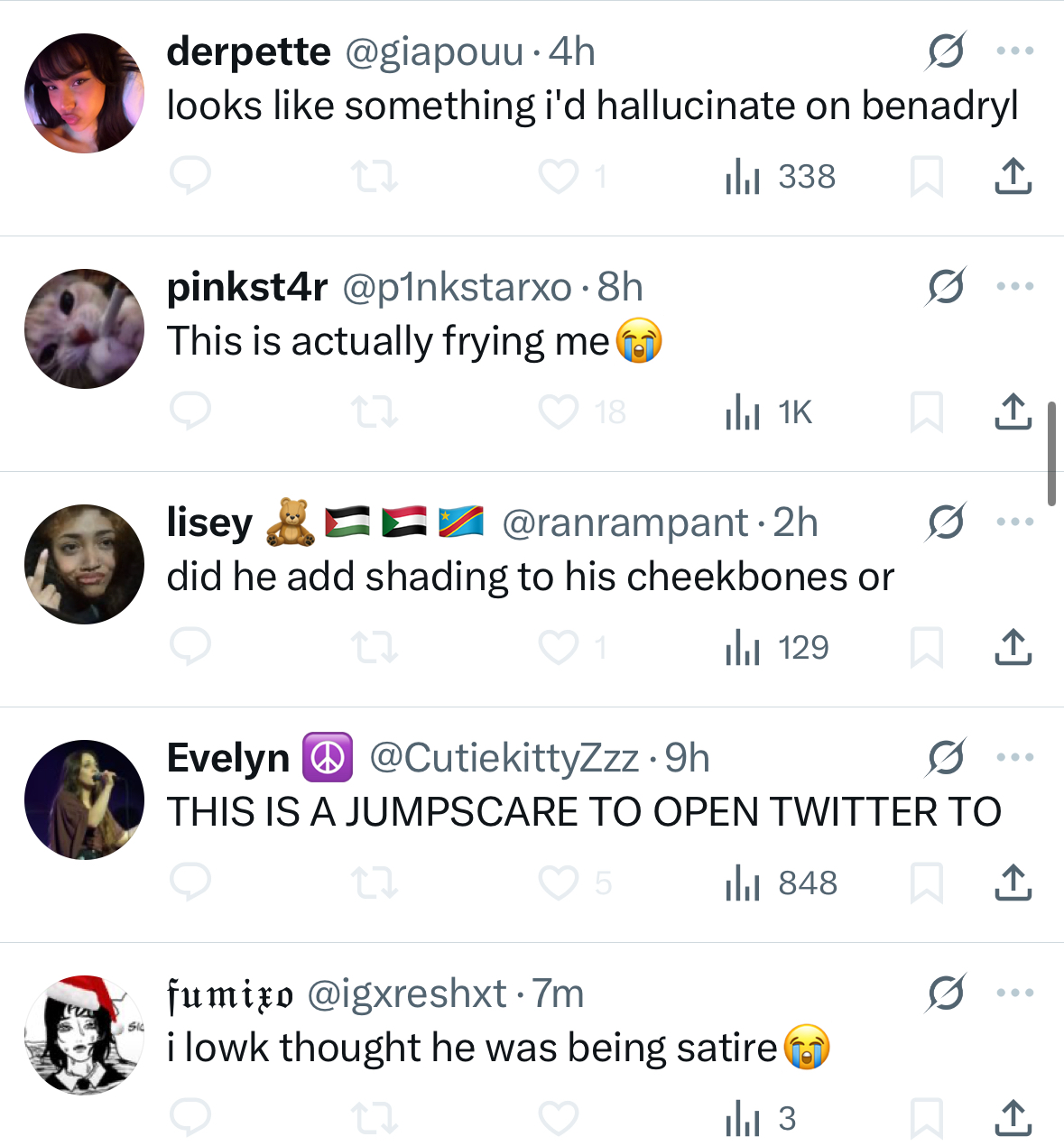1064x1146 pixels.
Task: Expand more menu on fumixo's tweet
Action: pyautogui.click(x=1015, y=993)
